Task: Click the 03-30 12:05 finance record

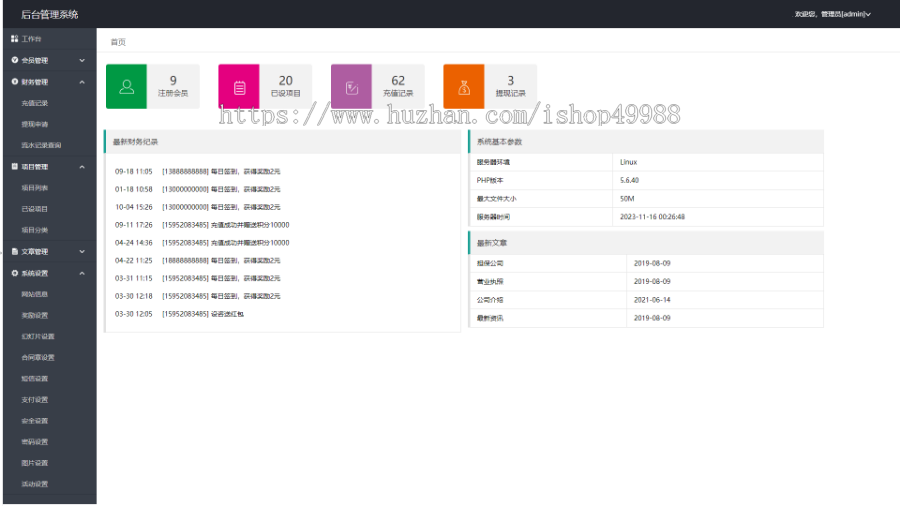Action: (x=179, y=314)
